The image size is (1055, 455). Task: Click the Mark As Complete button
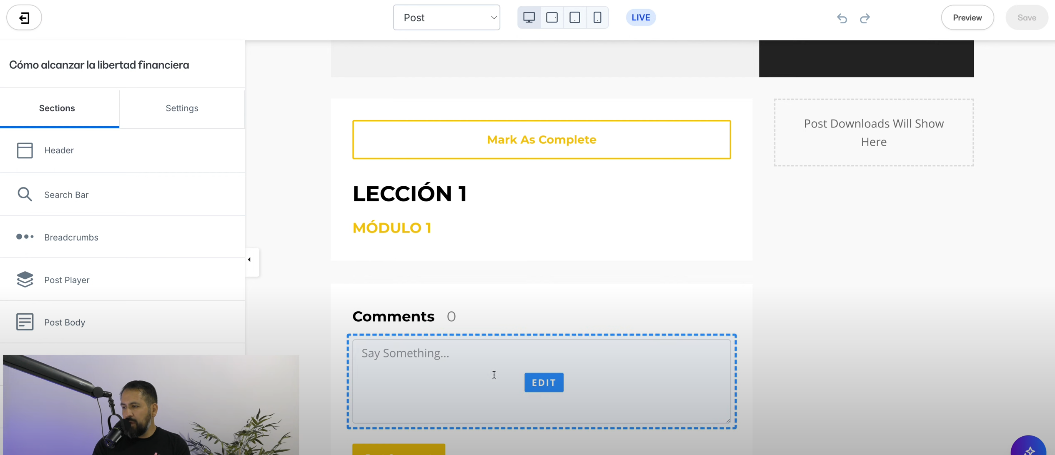(542, 140)
